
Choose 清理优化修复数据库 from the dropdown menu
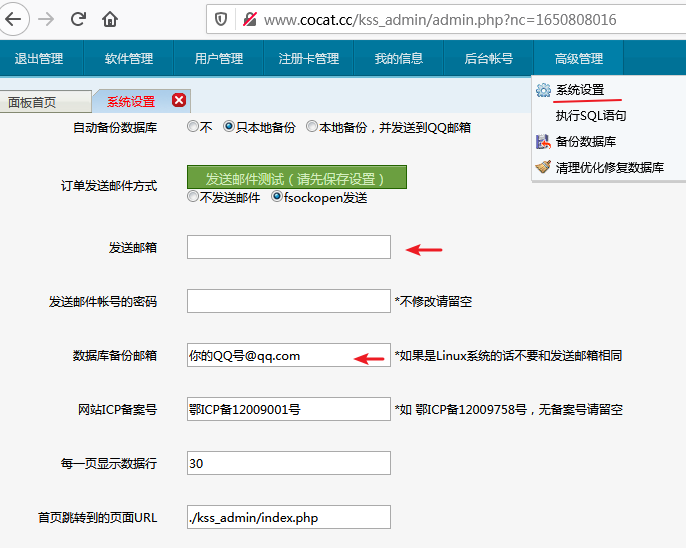[610, 167]
